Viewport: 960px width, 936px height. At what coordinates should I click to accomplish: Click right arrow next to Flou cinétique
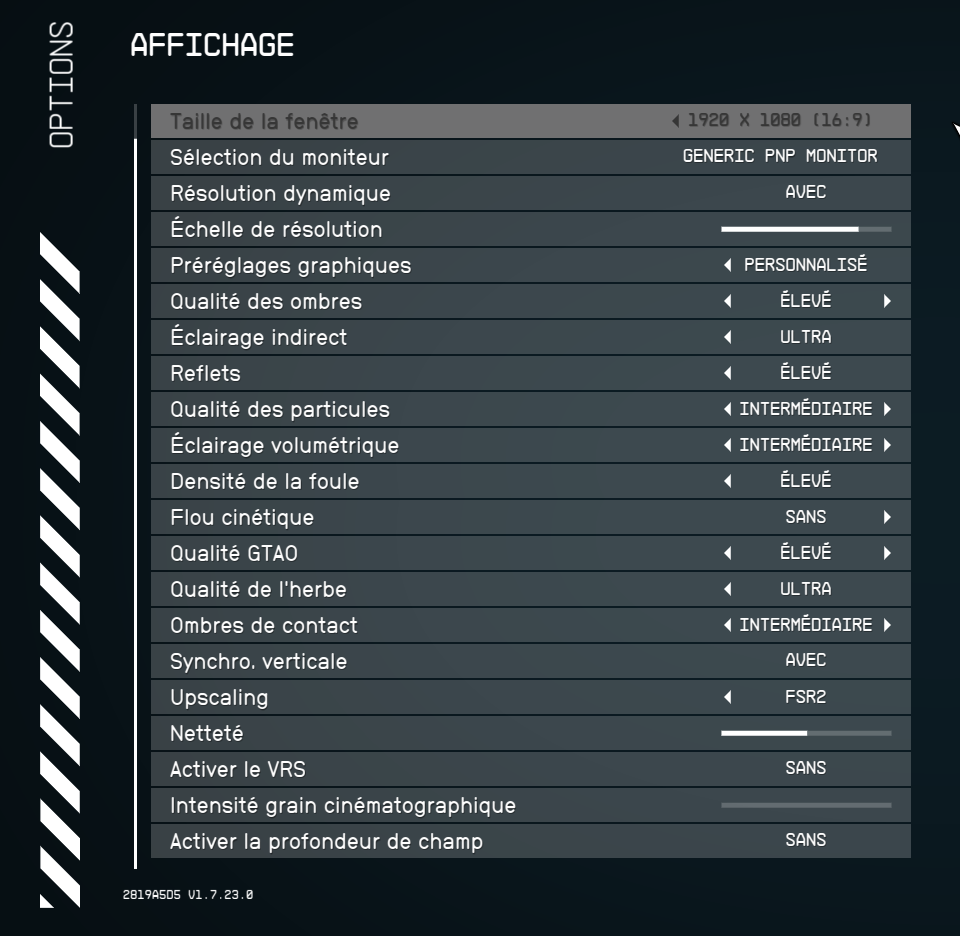click(x=887, y=517)
